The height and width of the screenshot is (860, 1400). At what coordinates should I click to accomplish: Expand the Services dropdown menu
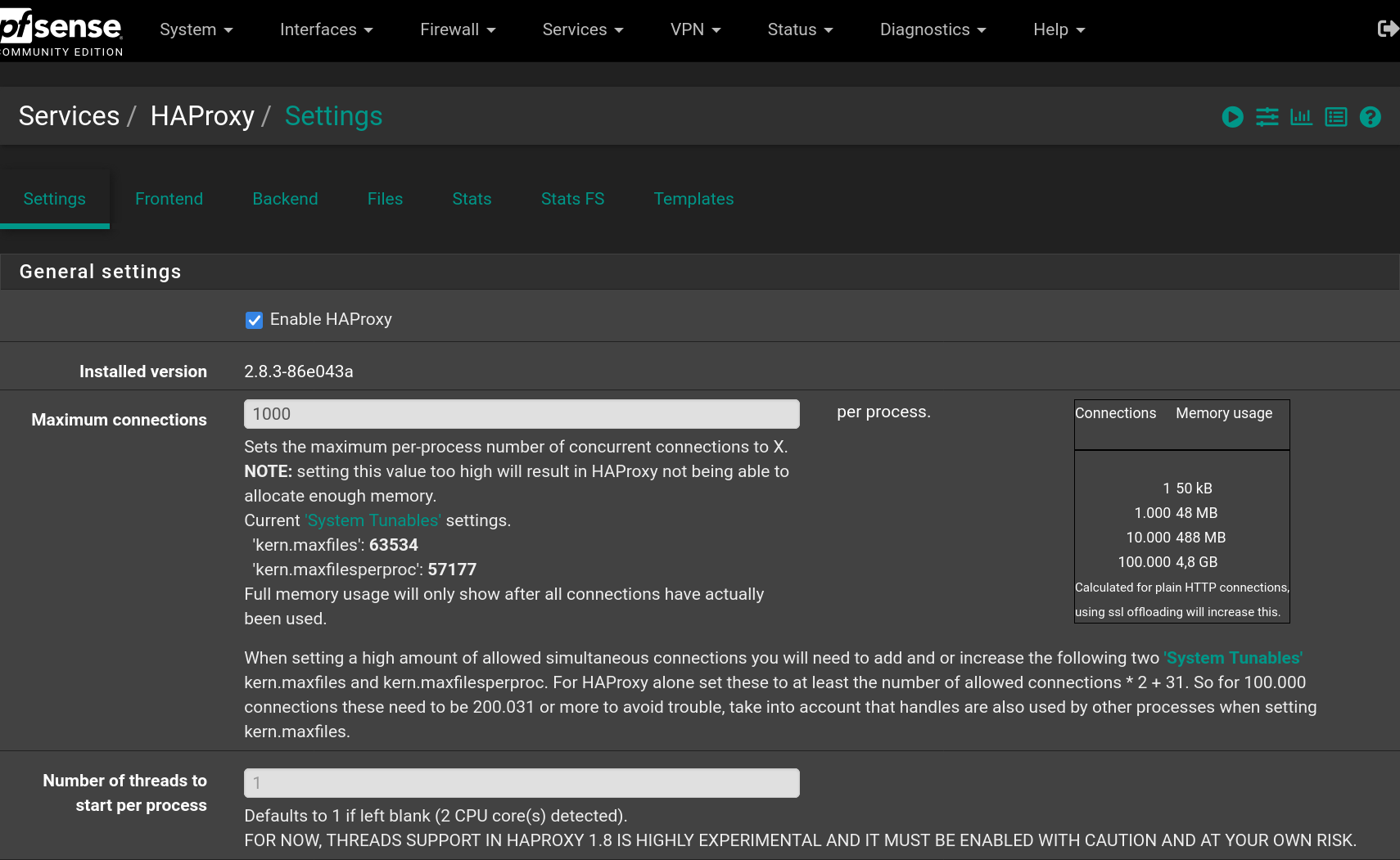coord(582,29)
